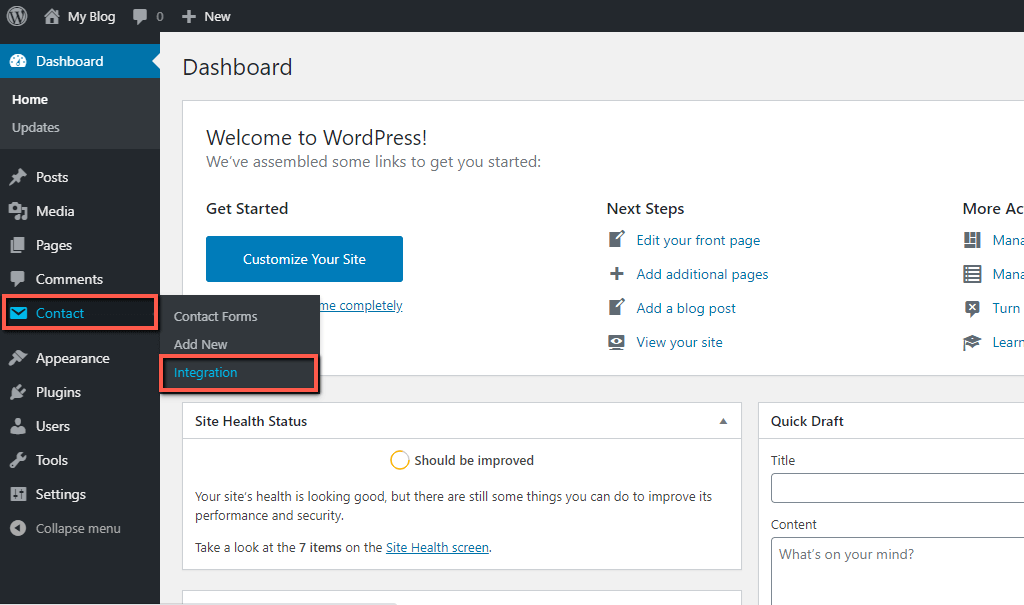This screenshot has height=605, width=1024.
Task: Go to Updates under Dashboard
Action: [35, 127]
